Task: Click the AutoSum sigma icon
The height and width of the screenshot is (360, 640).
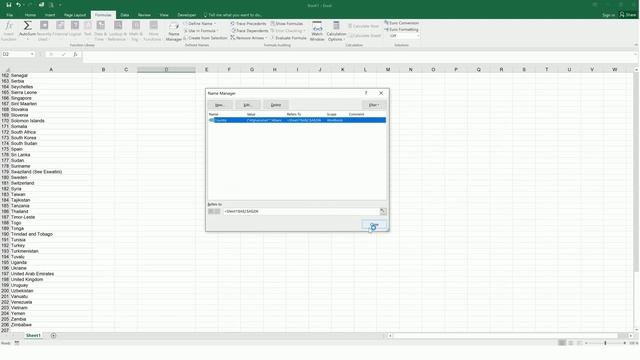Action: click(x=27, y=26)
